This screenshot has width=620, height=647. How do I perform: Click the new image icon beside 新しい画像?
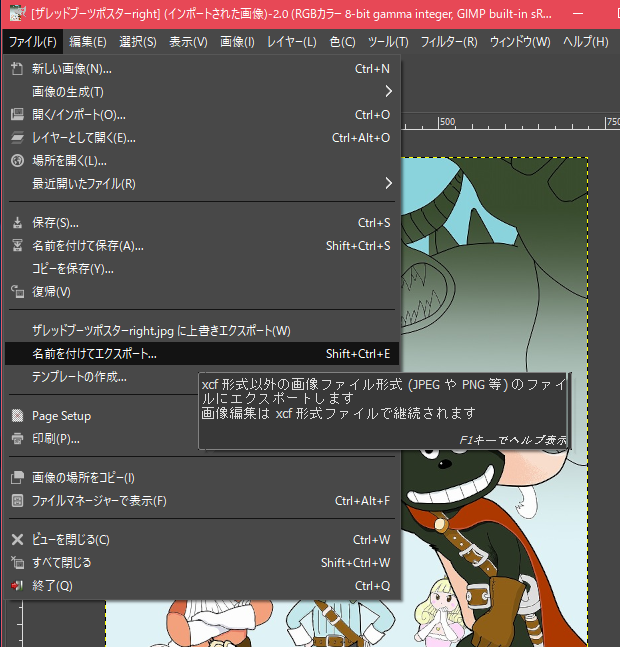tap(17, 68)
